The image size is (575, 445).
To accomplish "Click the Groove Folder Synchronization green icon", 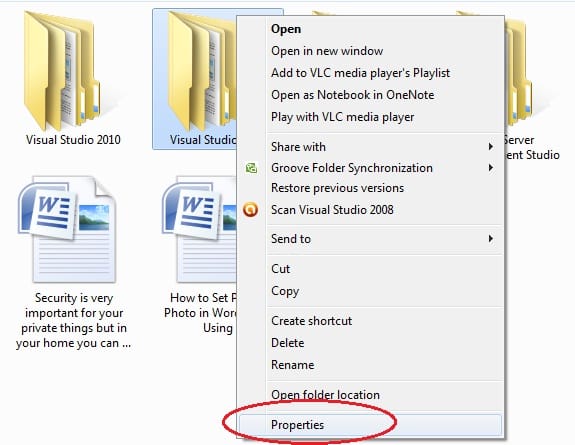I will pos(251,168).
